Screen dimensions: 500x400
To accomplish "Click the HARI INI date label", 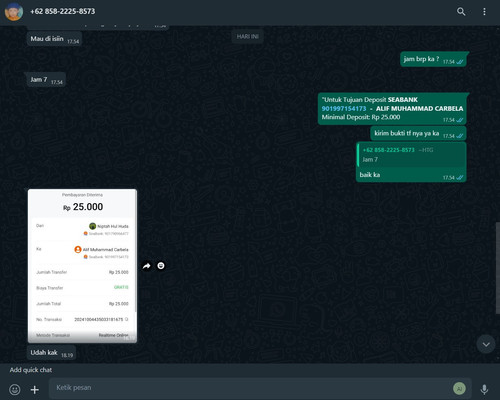I will pos(248,37).
